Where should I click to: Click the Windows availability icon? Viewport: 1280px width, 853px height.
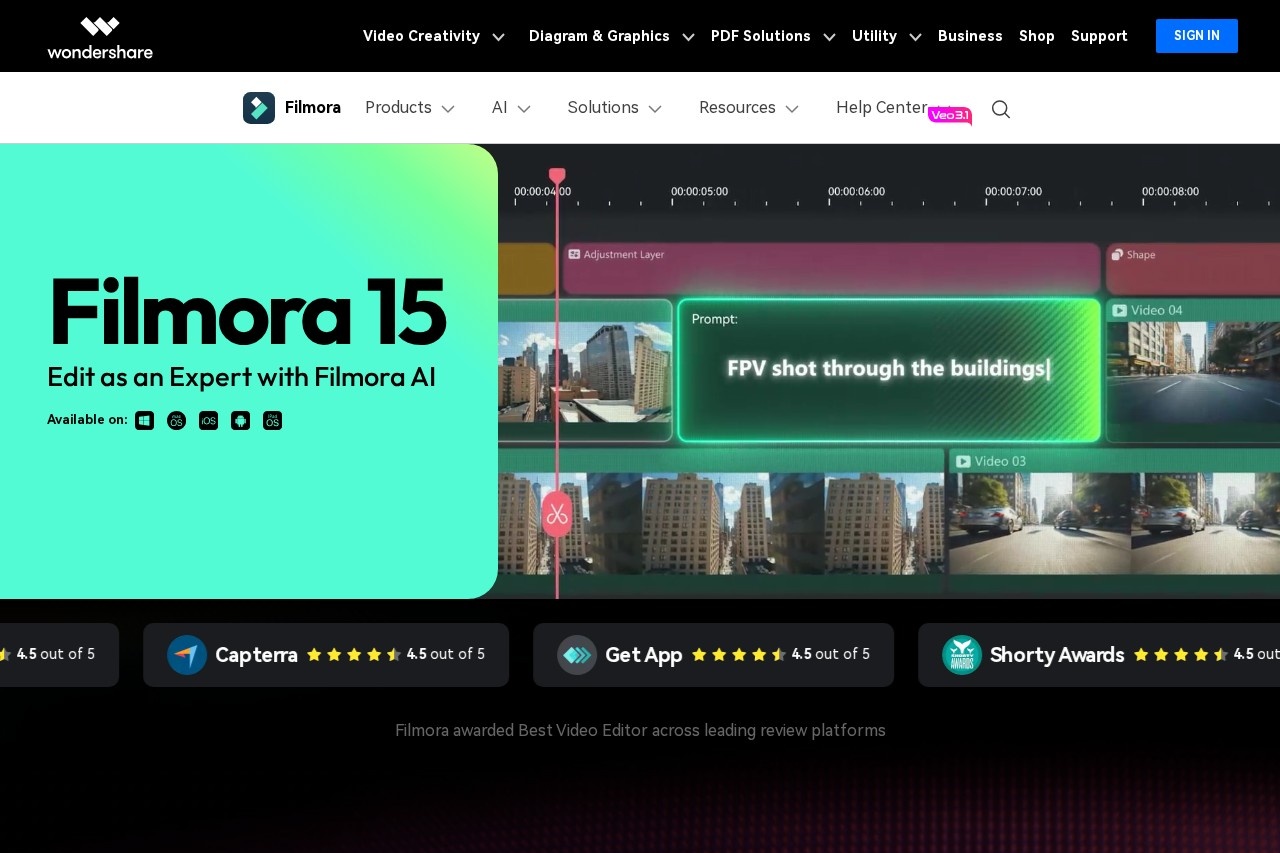tap(144, 420)
